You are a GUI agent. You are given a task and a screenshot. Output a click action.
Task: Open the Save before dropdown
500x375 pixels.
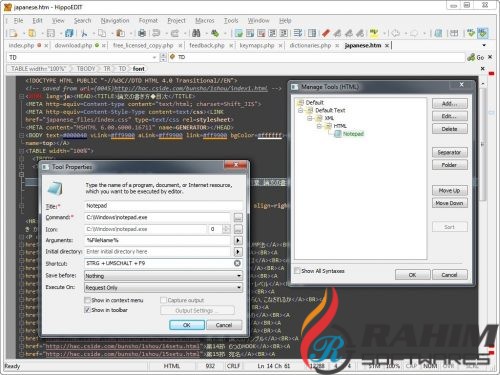point(163,276)
